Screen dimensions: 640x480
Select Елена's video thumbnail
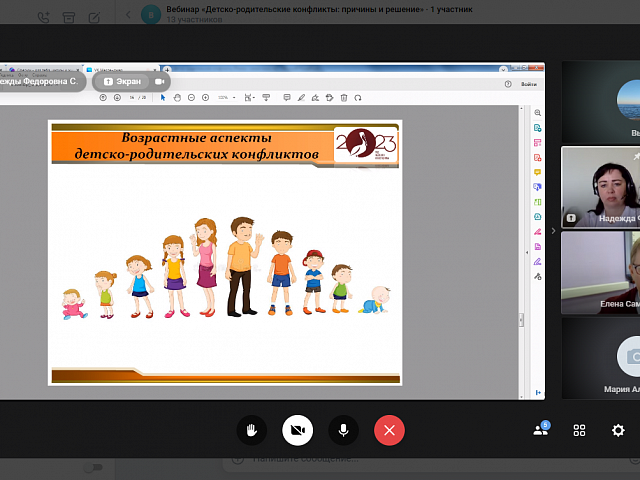coord(600,273)
